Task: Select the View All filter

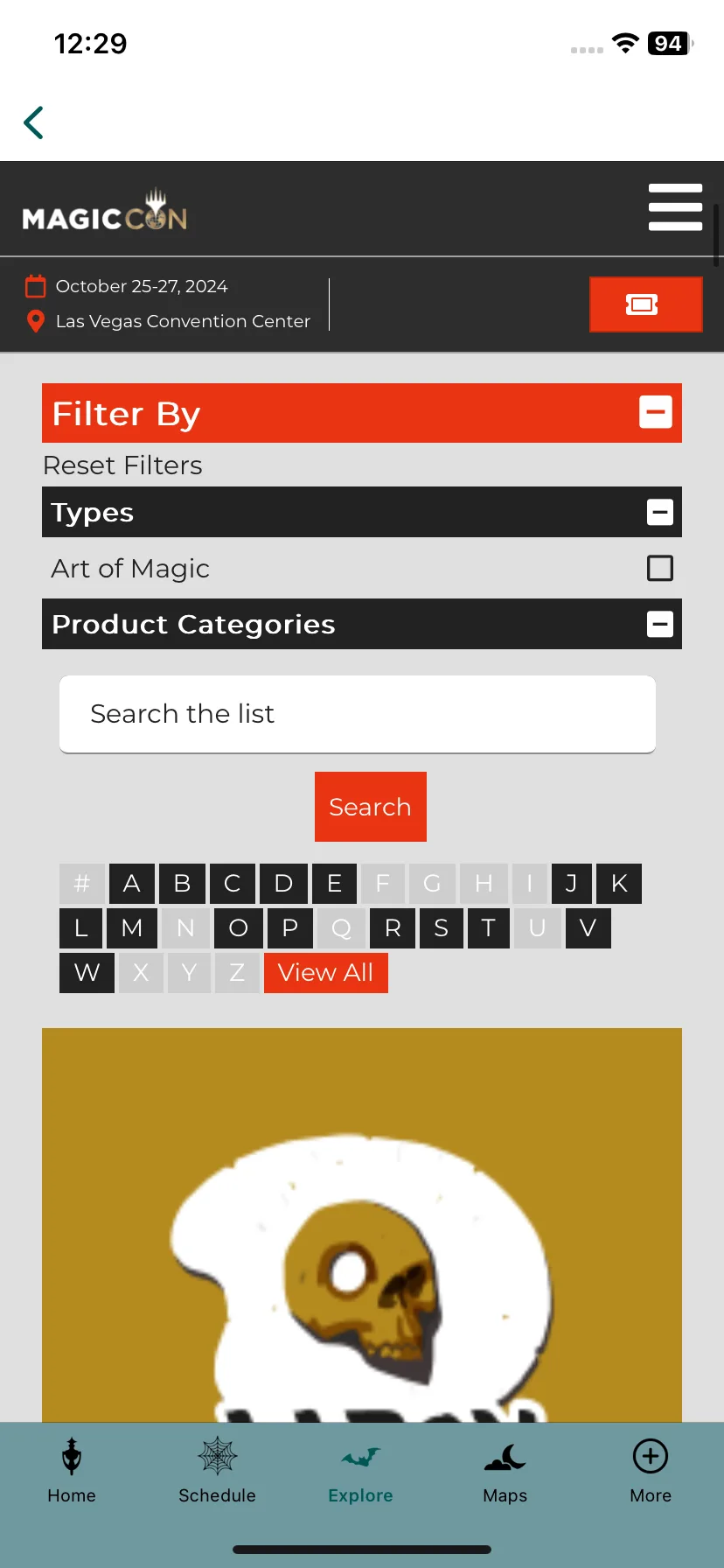Action: (326, 973)
